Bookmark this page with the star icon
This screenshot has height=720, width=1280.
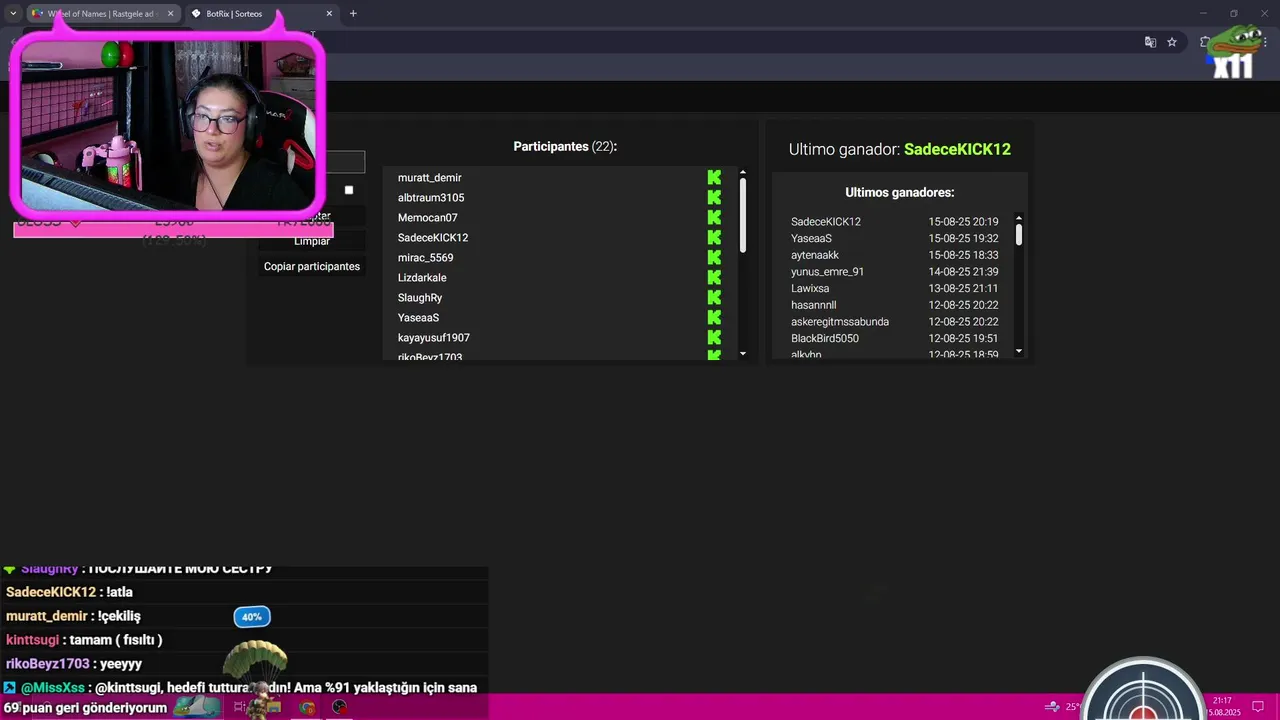coord(1172,42)
